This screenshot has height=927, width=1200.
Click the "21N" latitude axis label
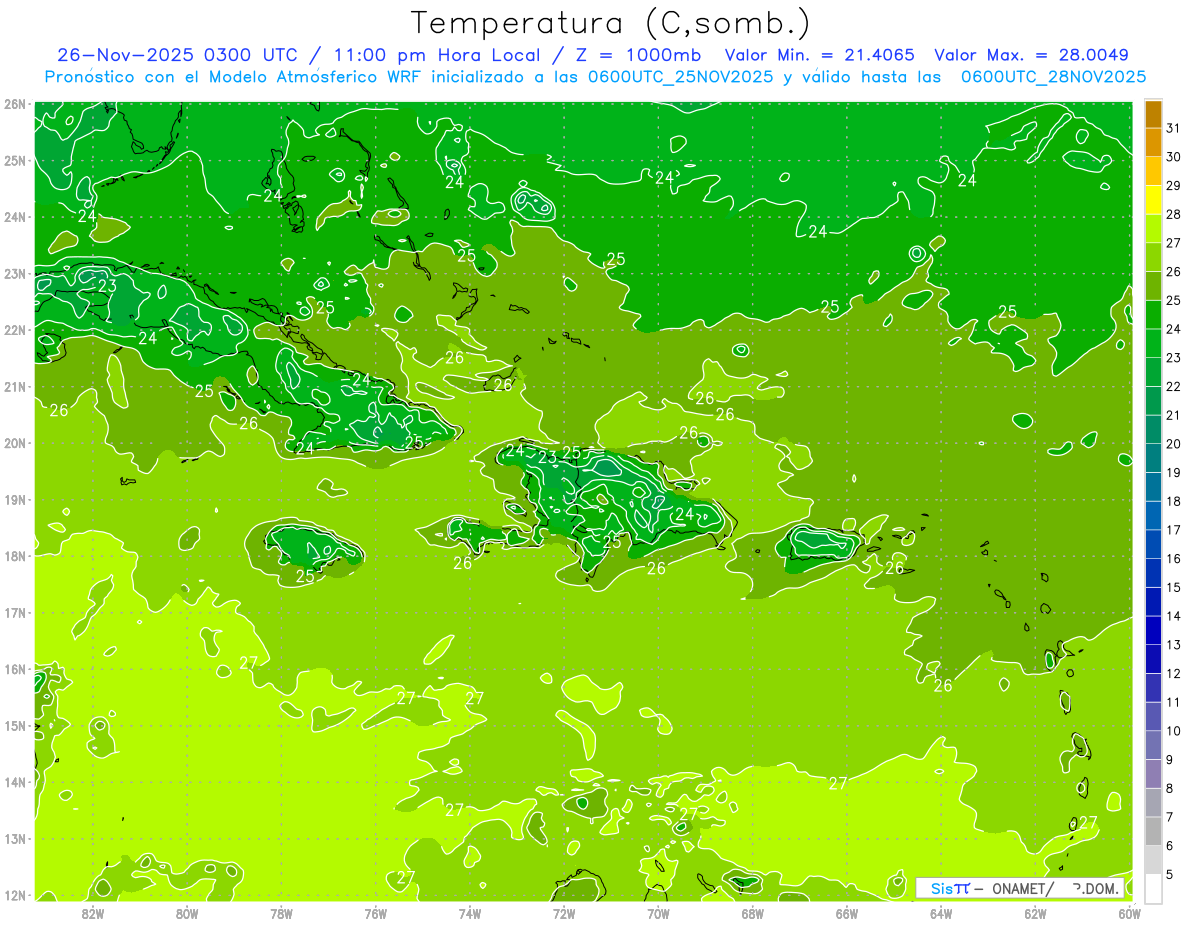tap(14, 387)
